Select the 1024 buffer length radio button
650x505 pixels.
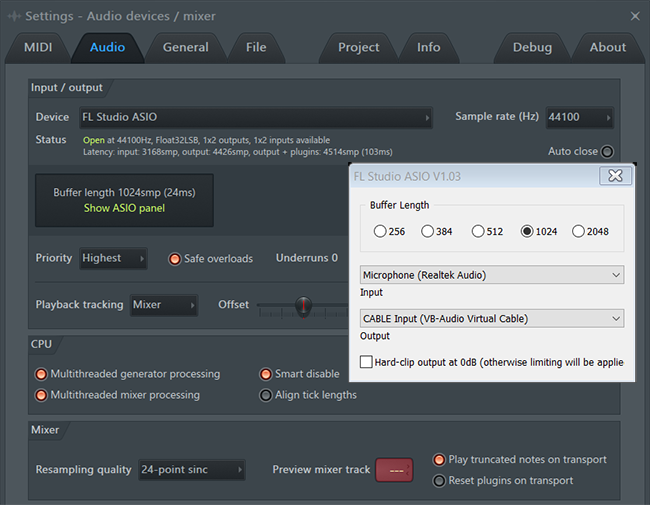pos(527,231)
